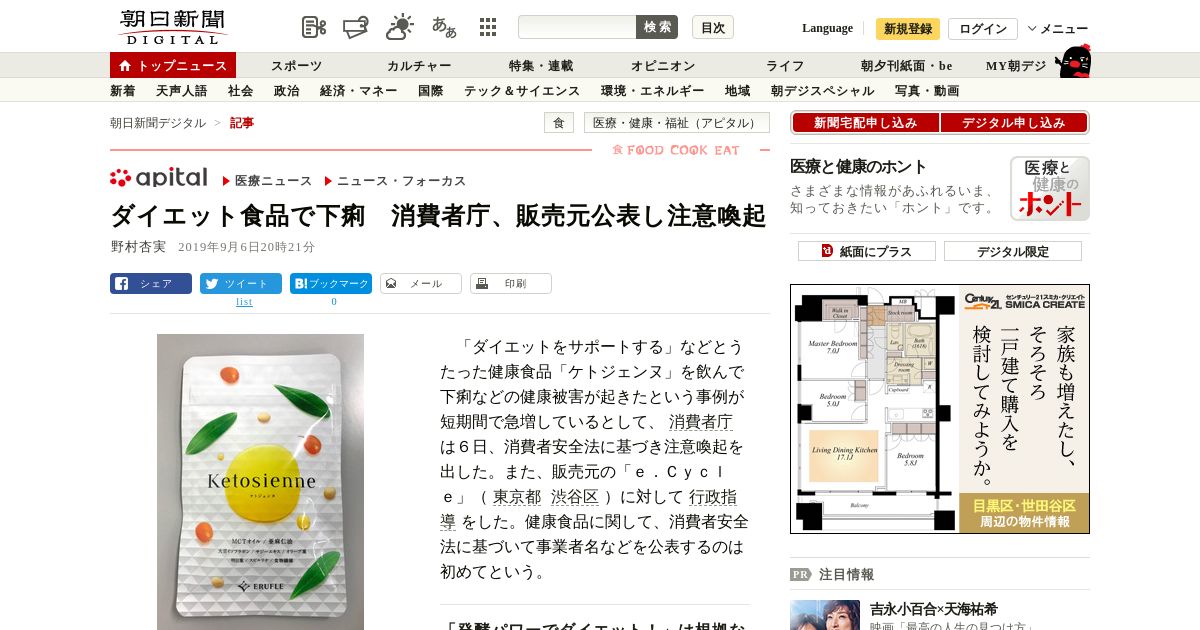Viewport: 1200px width, 630px height.
Task: Open the 目次 table of contents
Action: (713, 27)
